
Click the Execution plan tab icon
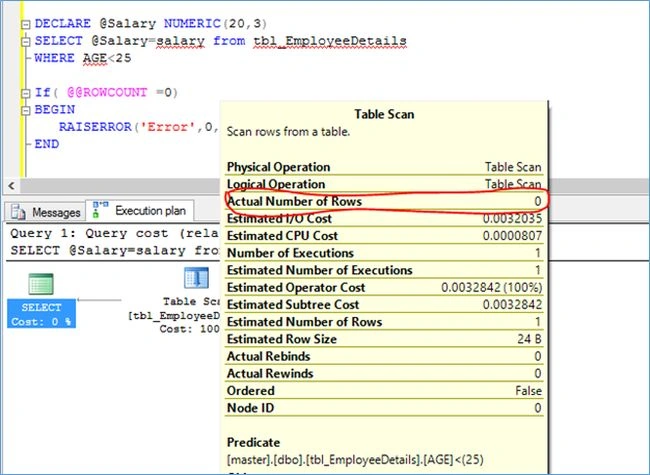click(x=100, y=210)
